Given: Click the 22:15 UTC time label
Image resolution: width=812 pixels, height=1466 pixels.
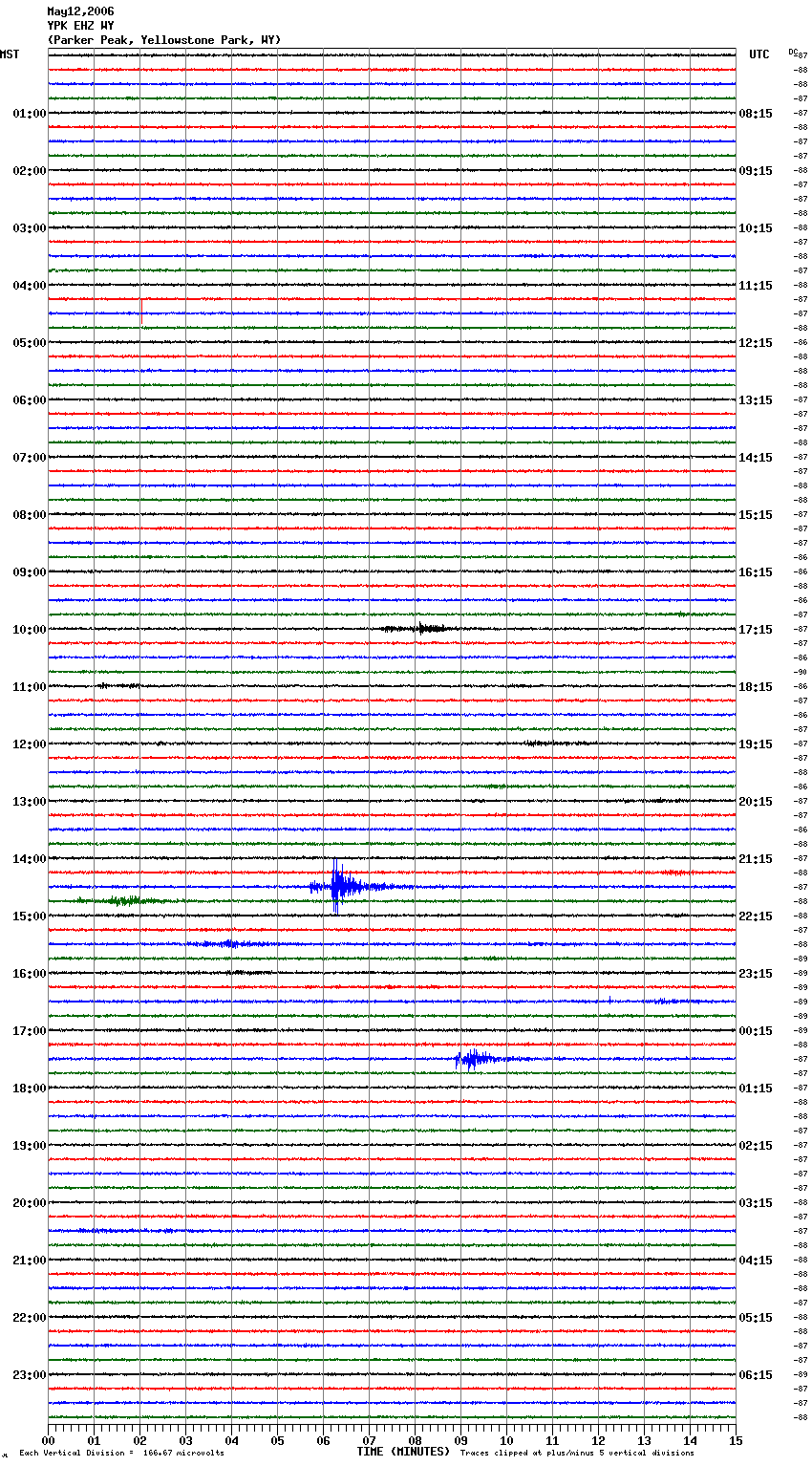Looking at the screenshot, I should tap(756, 916).
